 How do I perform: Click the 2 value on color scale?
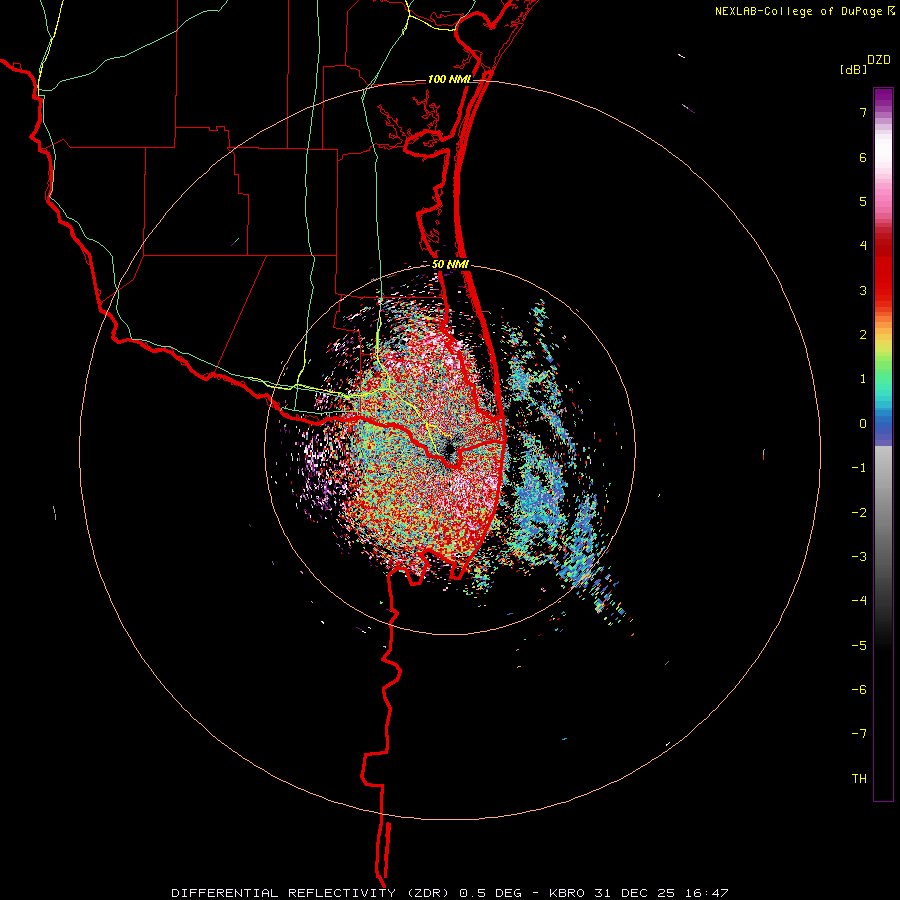pyautogui.click(x=863, y=335)
